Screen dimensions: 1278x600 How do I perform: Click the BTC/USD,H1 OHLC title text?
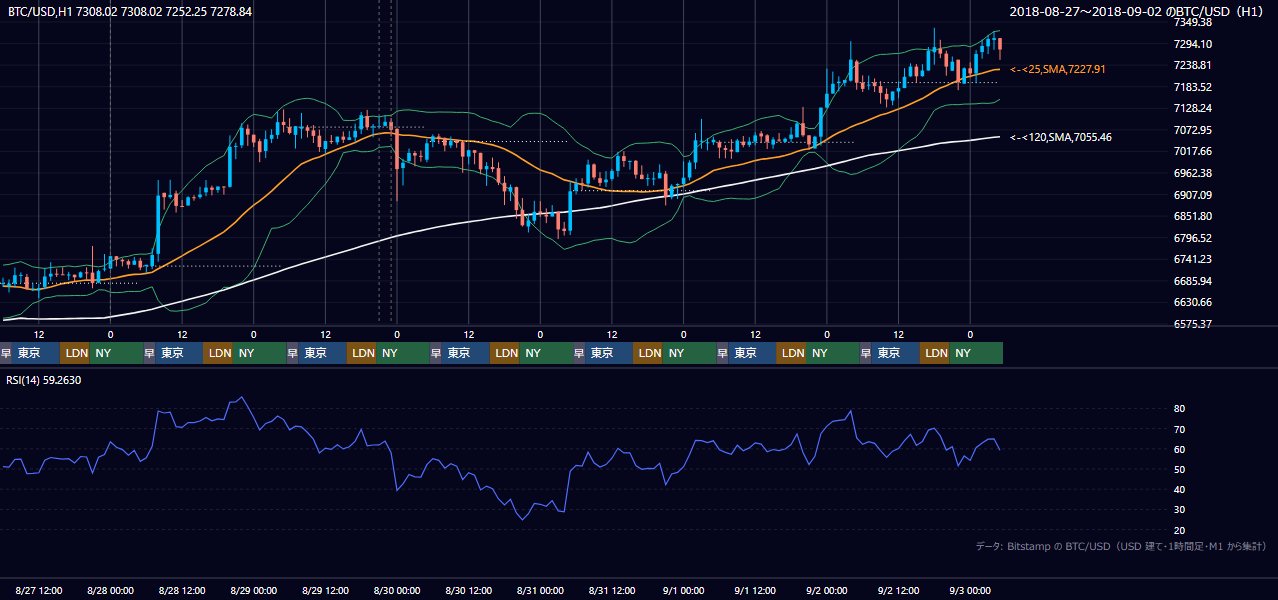[x=130, y=11]
